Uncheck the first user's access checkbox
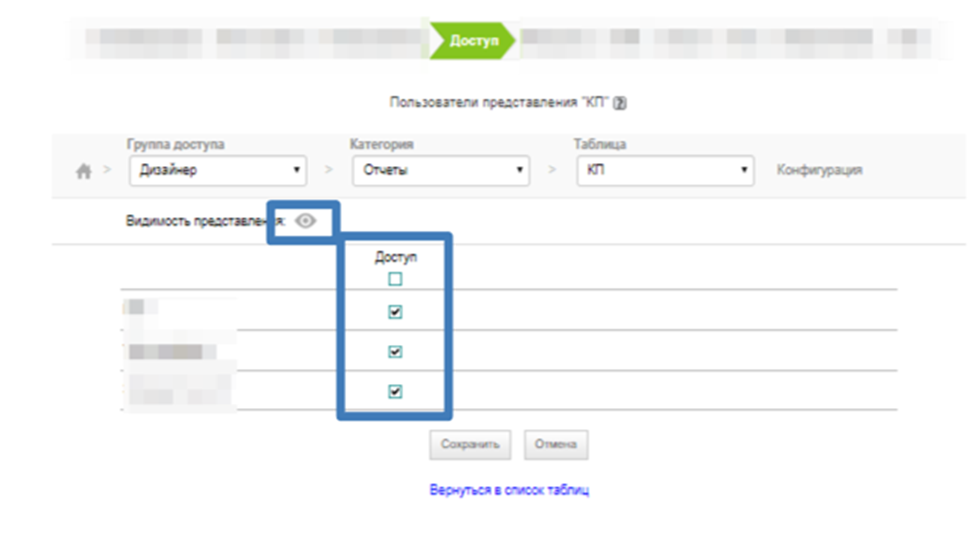Screen dimensions: 974x544 [x=395, y=313]
